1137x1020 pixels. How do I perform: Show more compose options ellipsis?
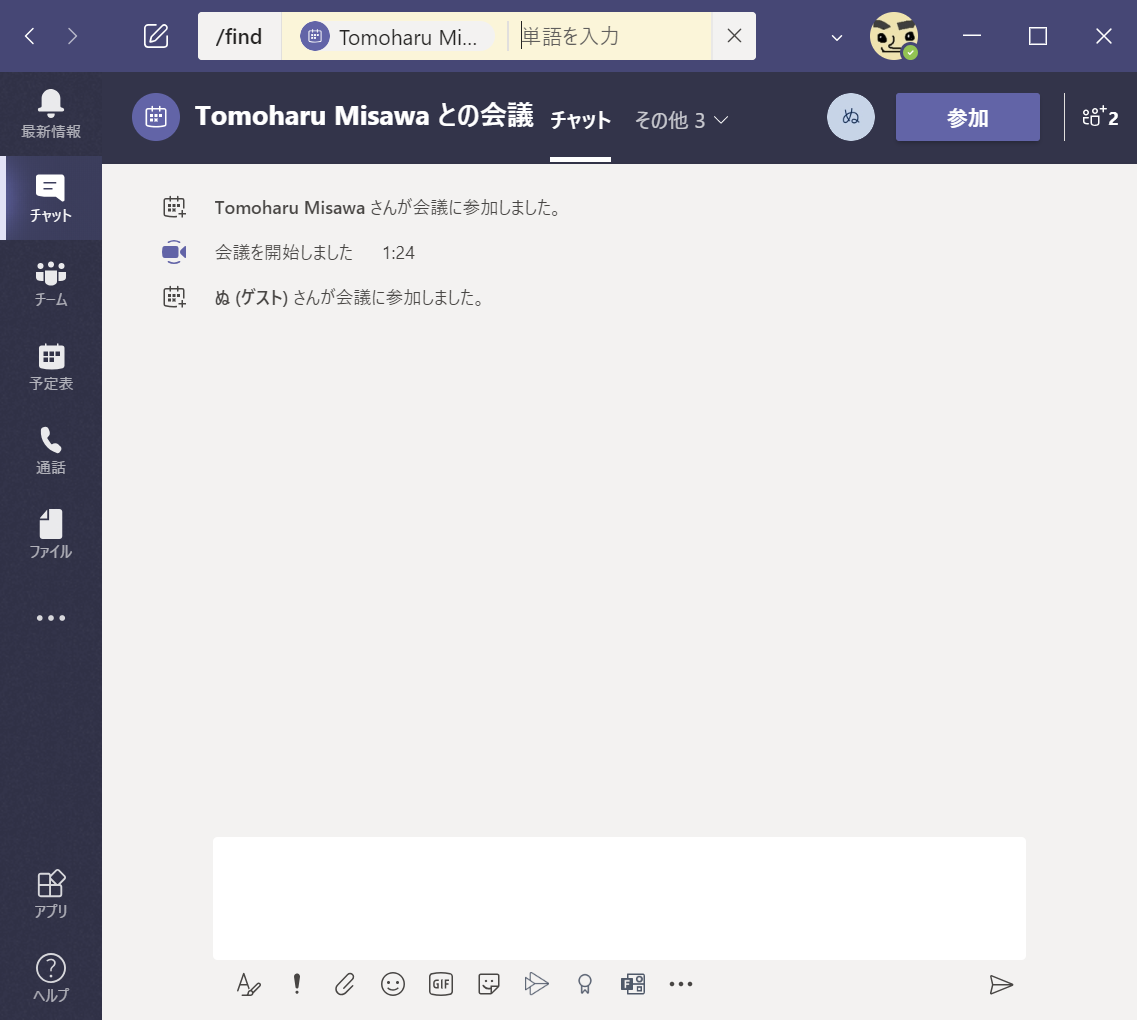click(x=681, y=984)
